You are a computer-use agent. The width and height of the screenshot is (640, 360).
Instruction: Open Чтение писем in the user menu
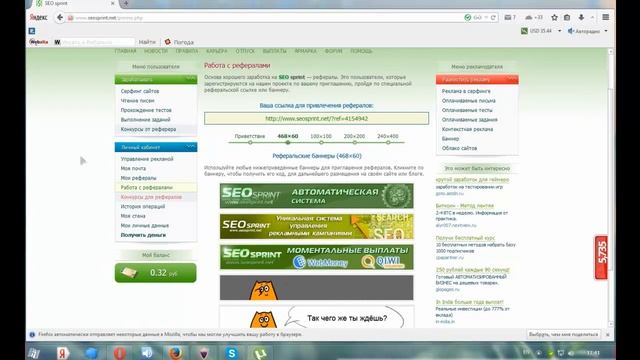point(138,100)
